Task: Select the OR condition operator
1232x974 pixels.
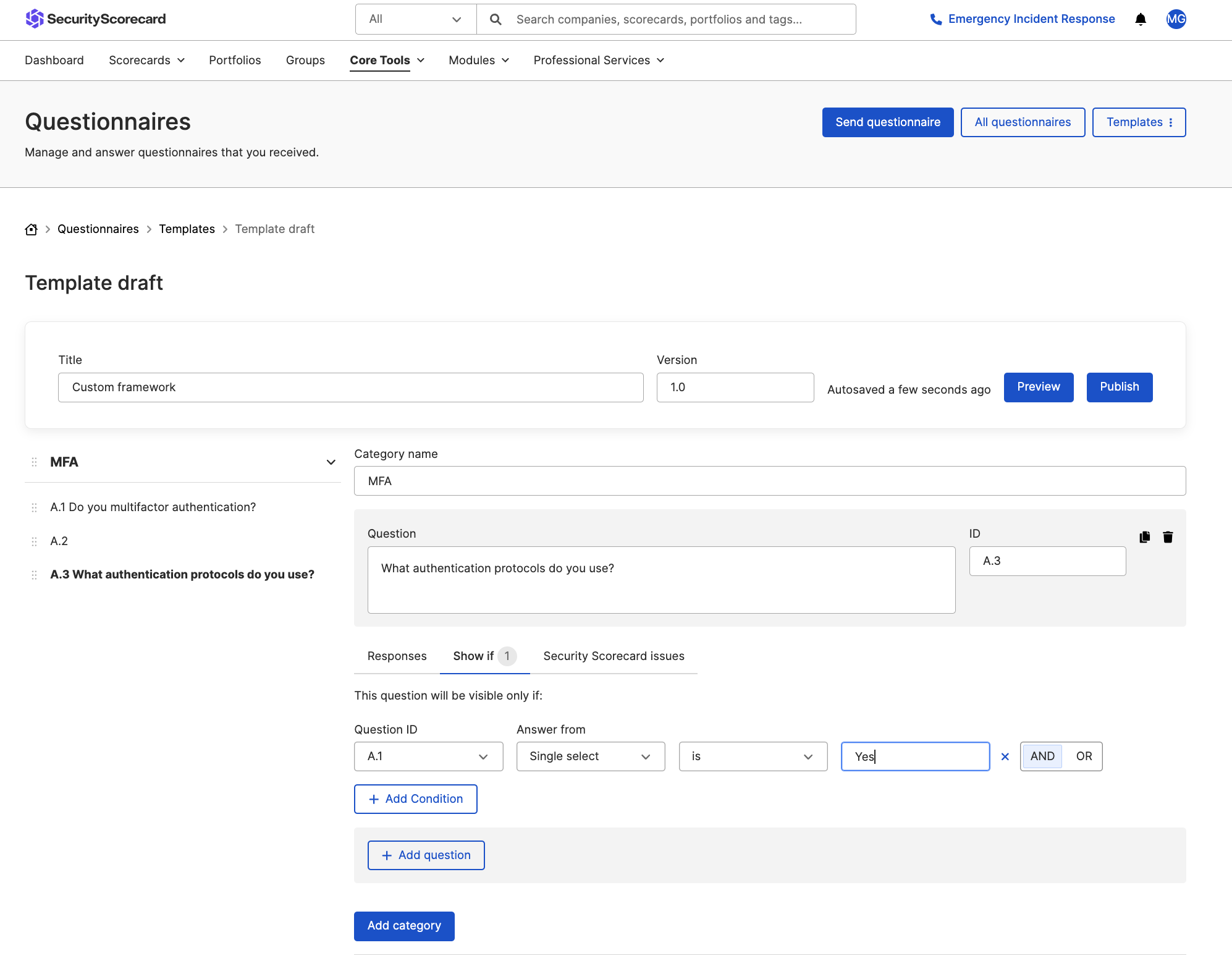Action: (1084, 756)
